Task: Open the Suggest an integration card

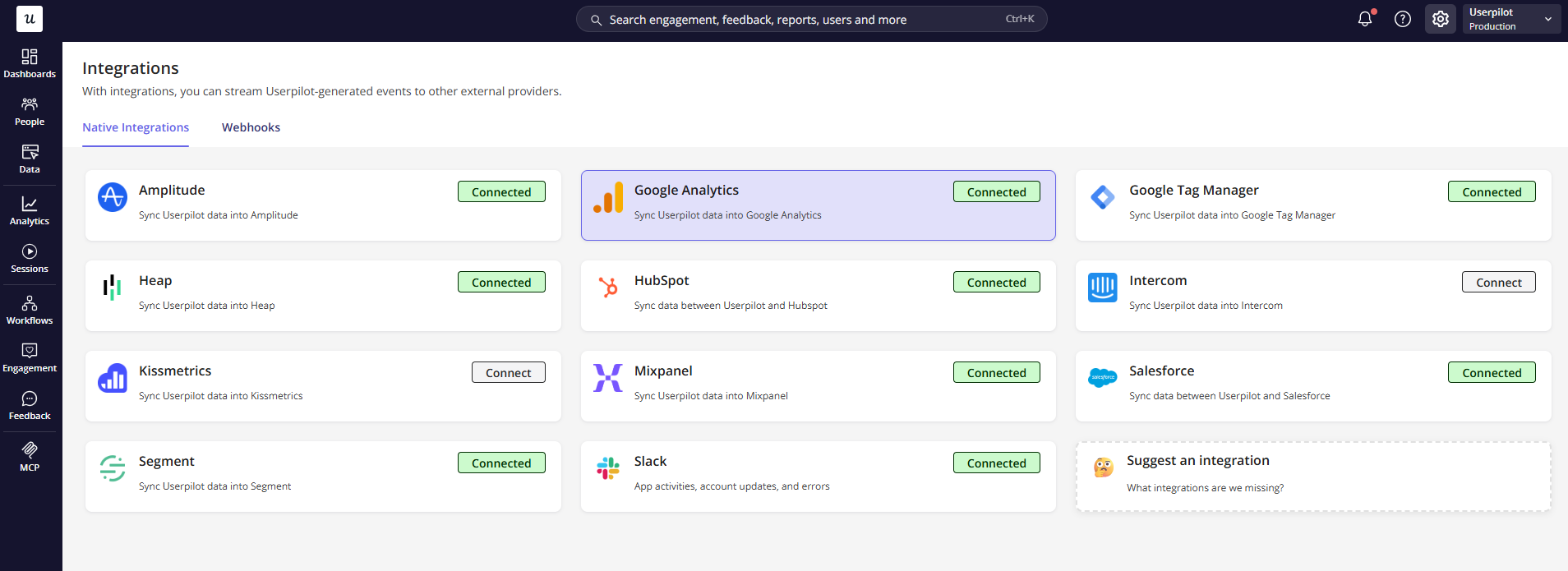Action: click(x=1313, y=477)
